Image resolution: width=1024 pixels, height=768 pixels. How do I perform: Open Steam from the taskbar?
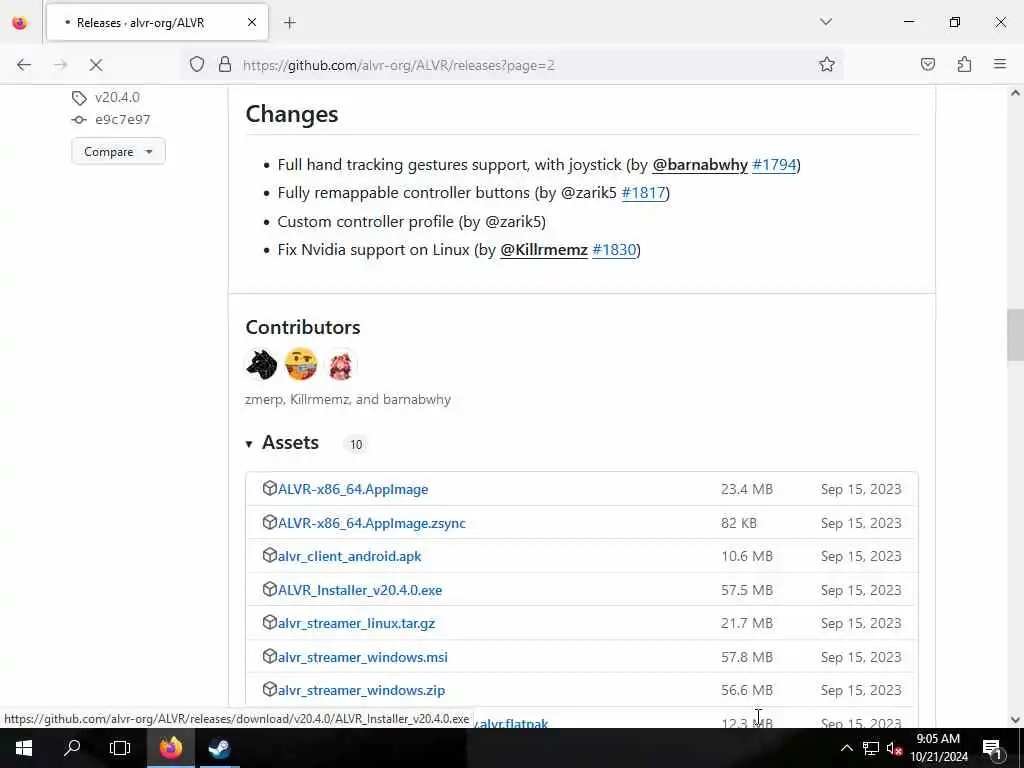click(219, 748)
